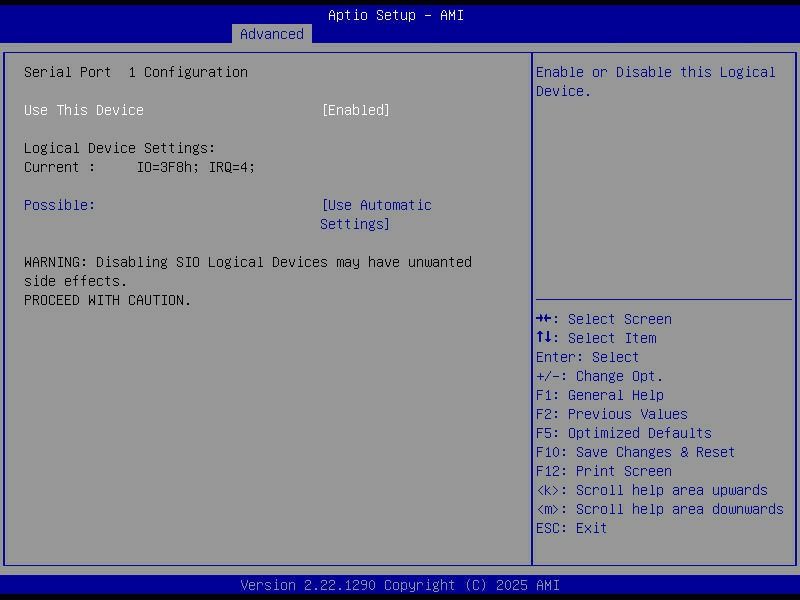Click the Enter: Select hint
Viewport: 800px width, 600px height.
pos(587,357)
